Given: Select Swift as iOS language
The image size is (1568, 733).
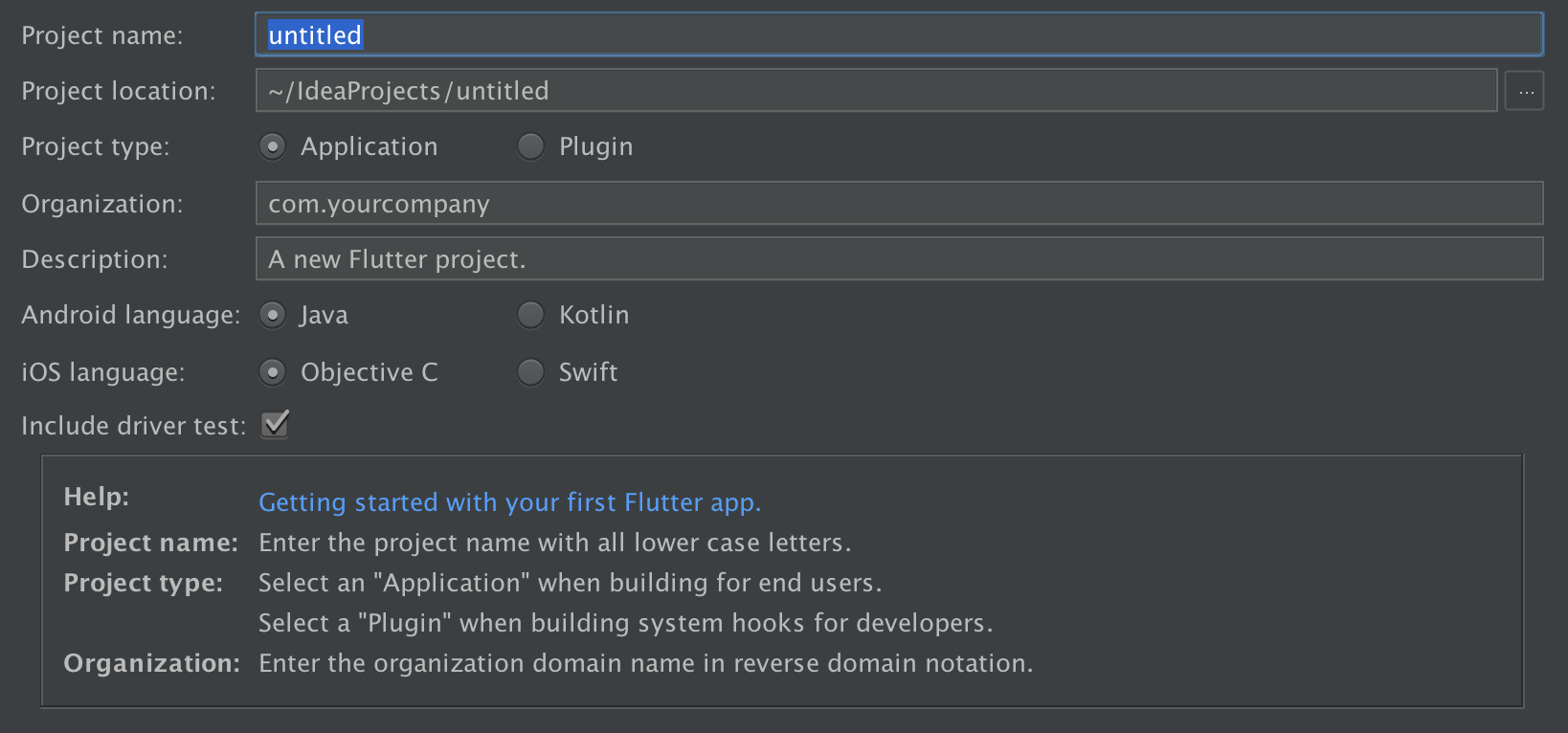Looking at the screenshot, I should (x=530, y=372).
